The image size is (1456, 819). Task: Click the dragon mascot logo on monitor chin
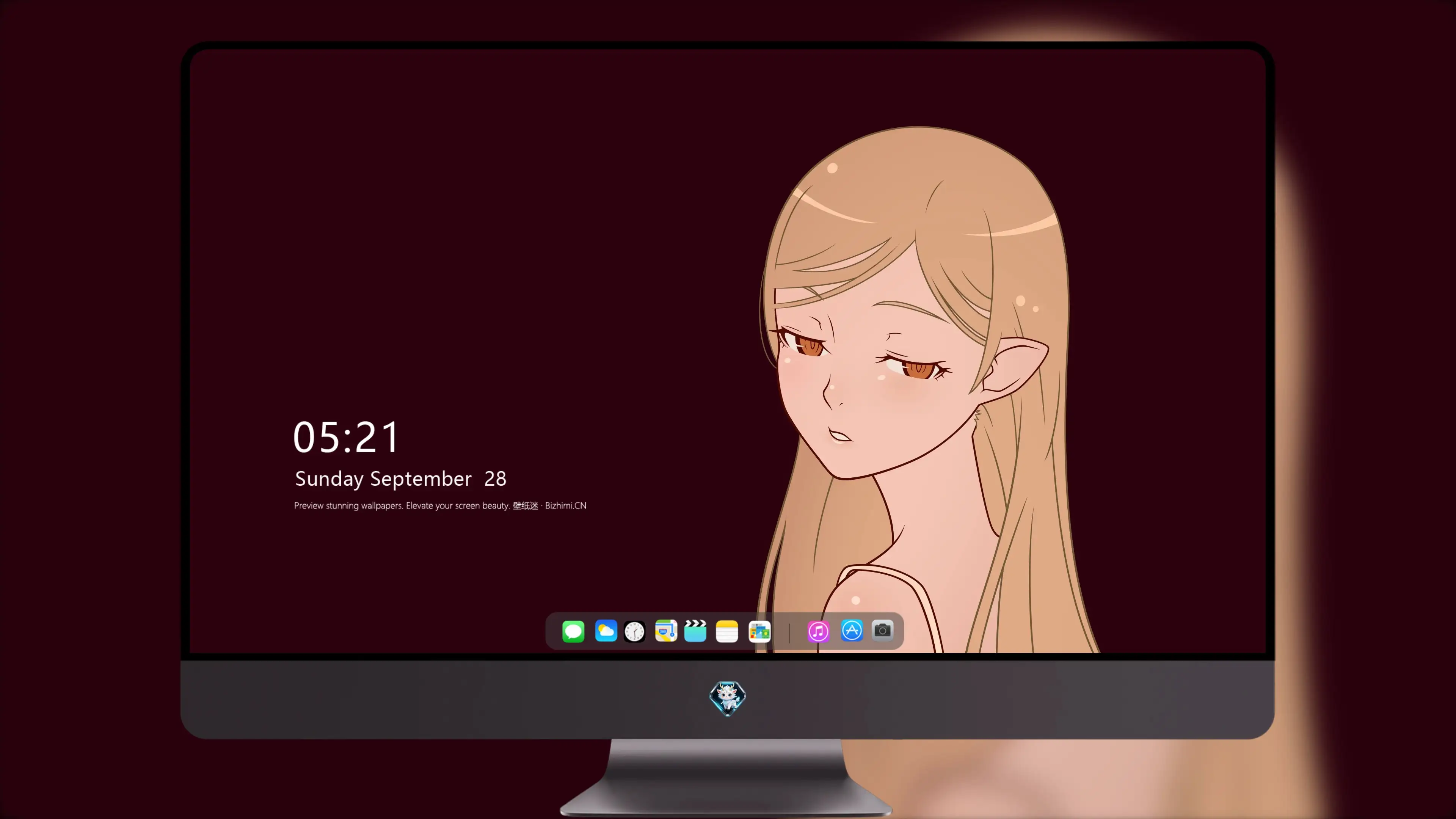[728, 698]
